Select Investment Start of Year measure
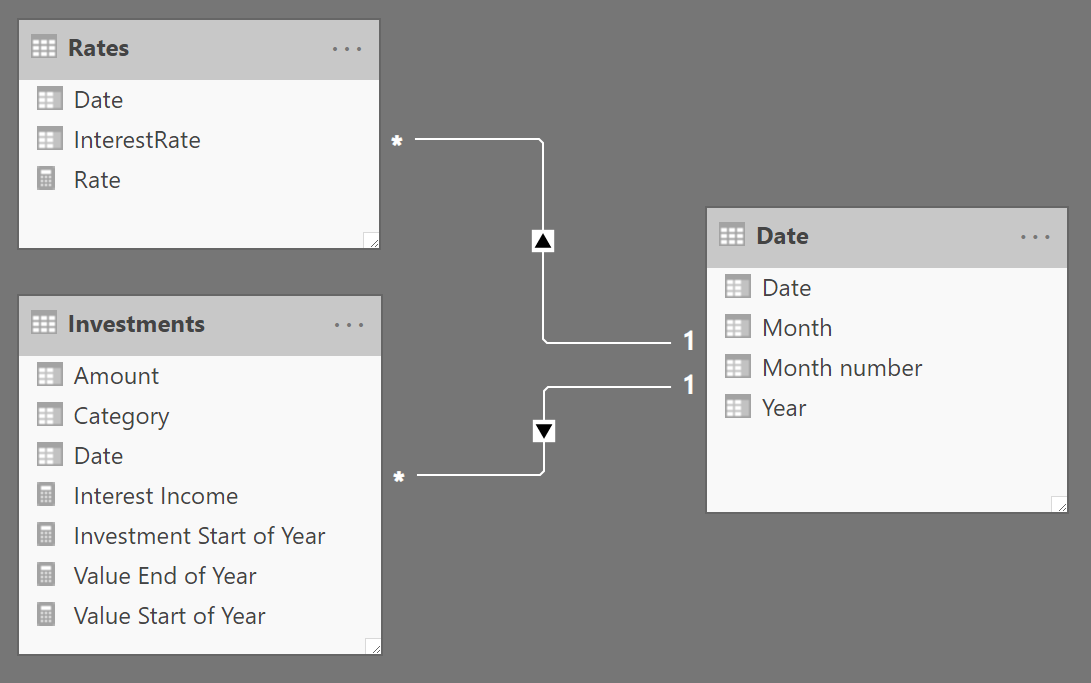The width and height of the screenshot is (1091, 683). pos(200,536)
